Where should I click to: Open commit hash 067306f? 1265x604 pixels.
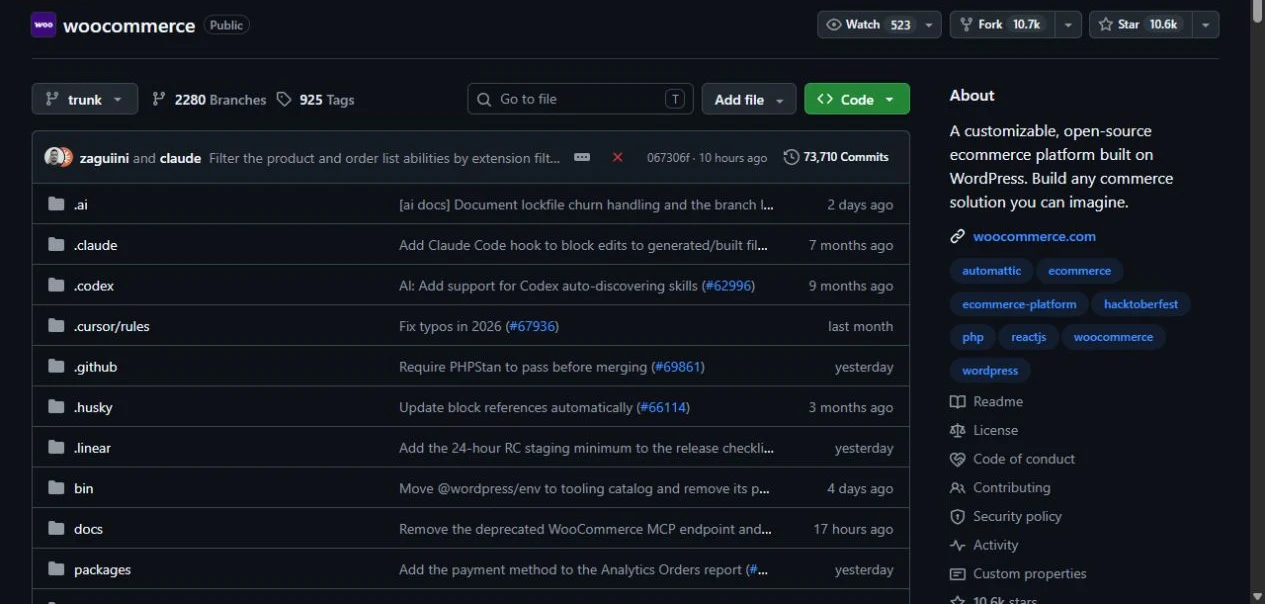click(669, 158)
